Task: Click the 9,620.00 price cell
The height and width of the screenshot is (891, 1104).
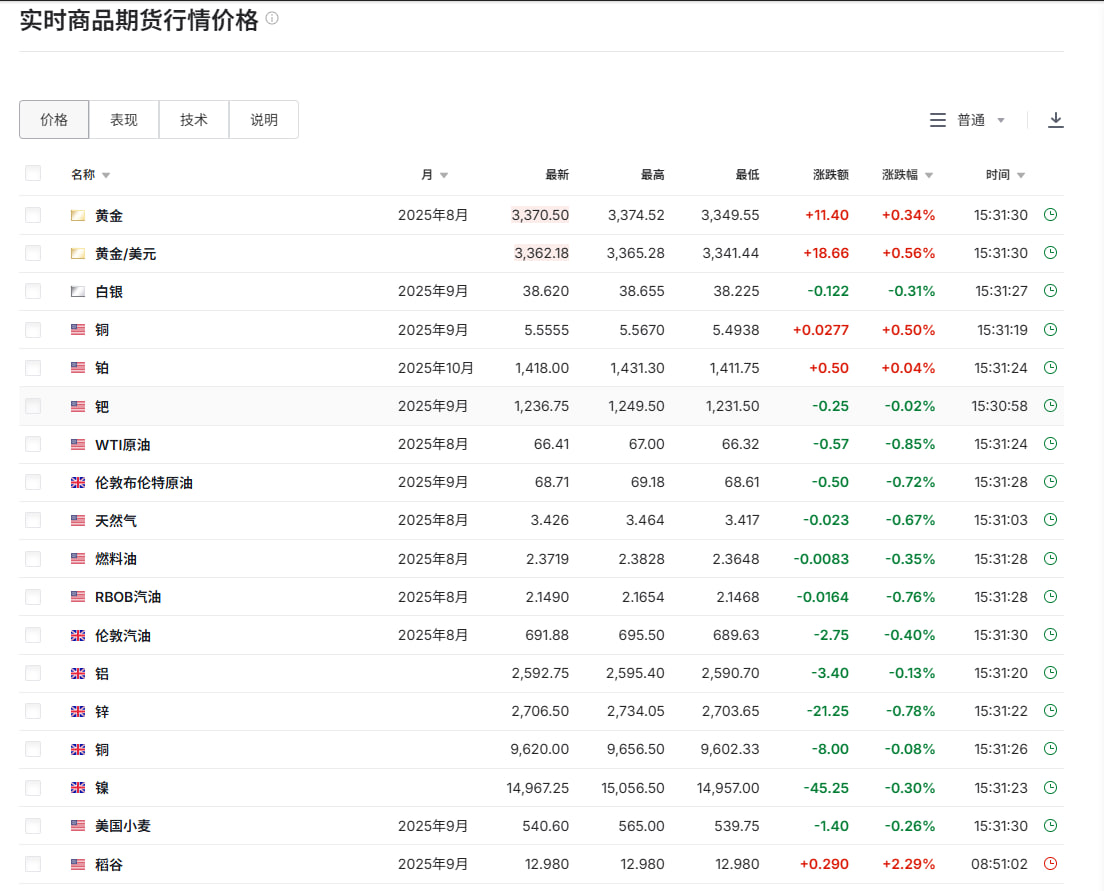Action: click(x=539, y=749)
